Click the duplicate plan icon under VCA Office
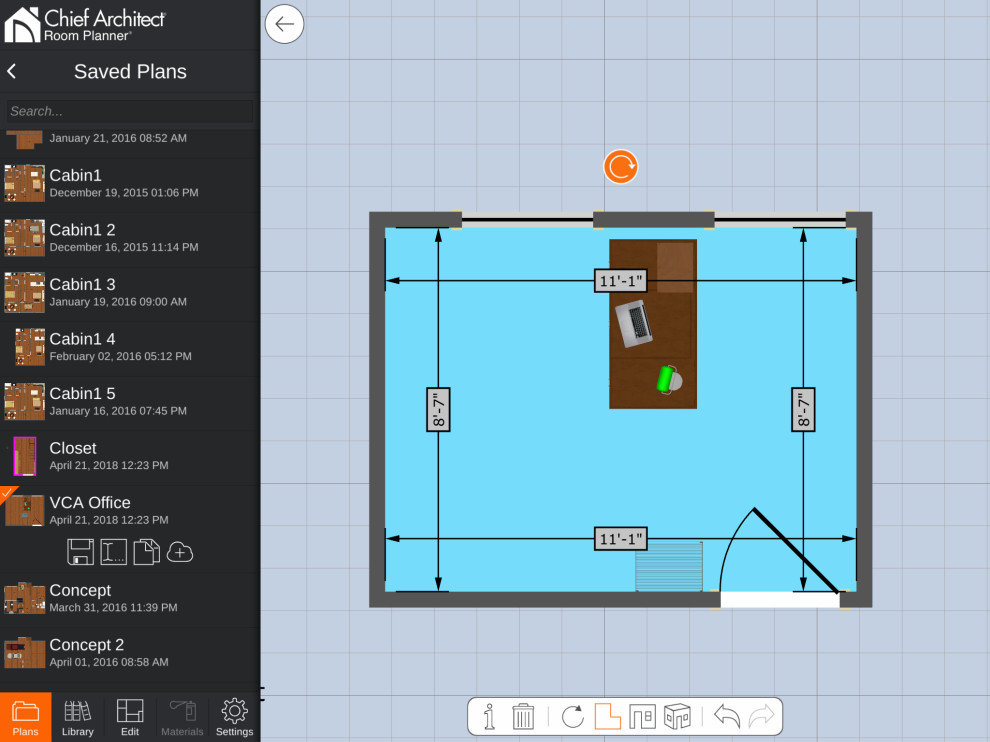Image resolution: width=990 pixels, height=742 pixels. (146, 552)
